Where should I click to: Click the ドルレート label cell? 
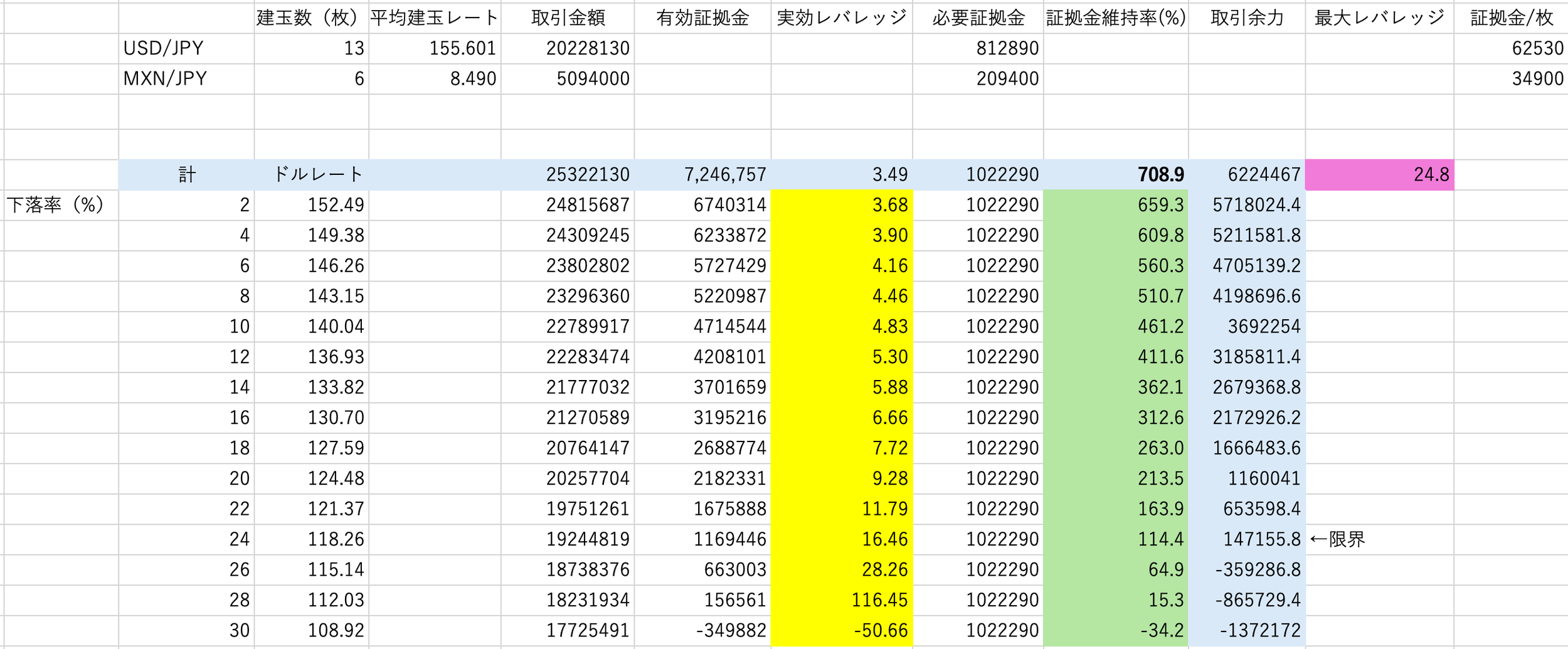311,174
